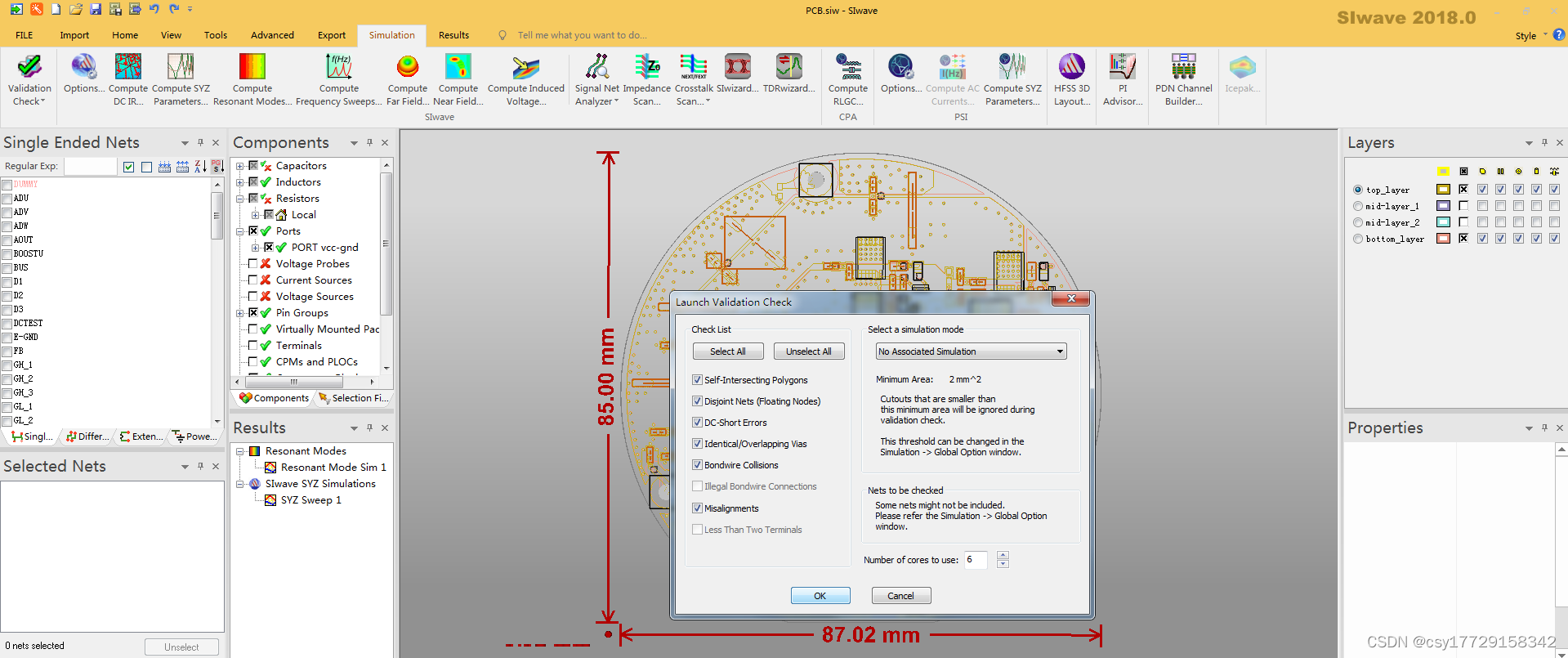
Task: Open the Validation Check tool
Action: [29, 80]
